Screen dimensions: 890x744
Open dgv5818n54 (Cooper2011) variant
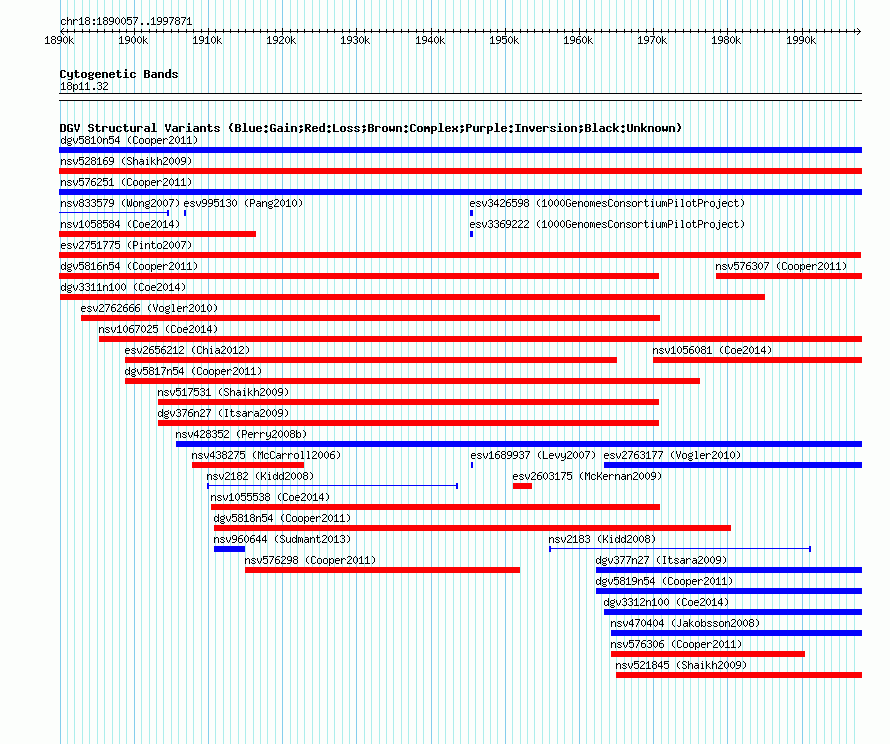pyautogui.click(x=282, y=518)
